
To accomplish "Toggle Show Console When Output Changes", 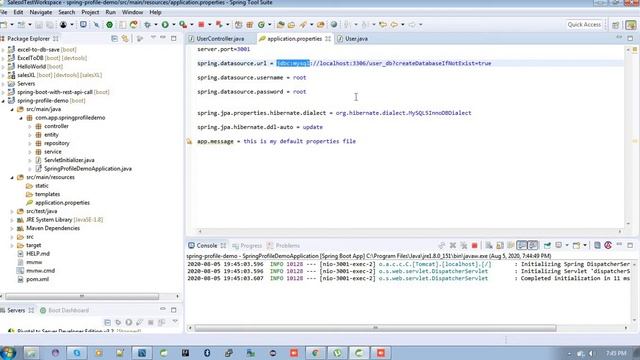I will coord(522,245).
